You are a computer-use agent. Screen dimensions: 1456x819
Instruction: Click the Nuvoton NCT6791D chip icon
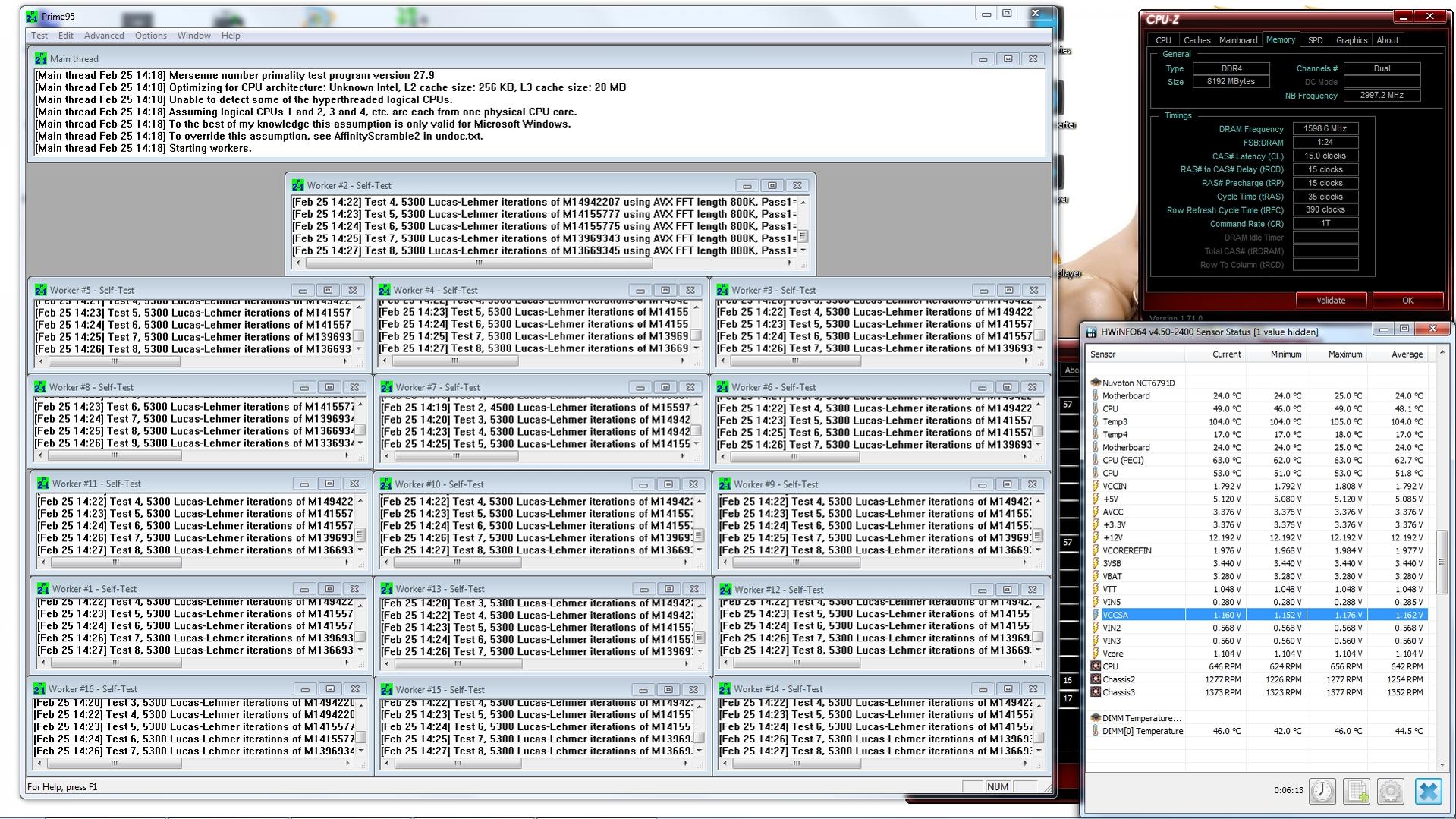pyautogui.click(x=1095, y=383)
